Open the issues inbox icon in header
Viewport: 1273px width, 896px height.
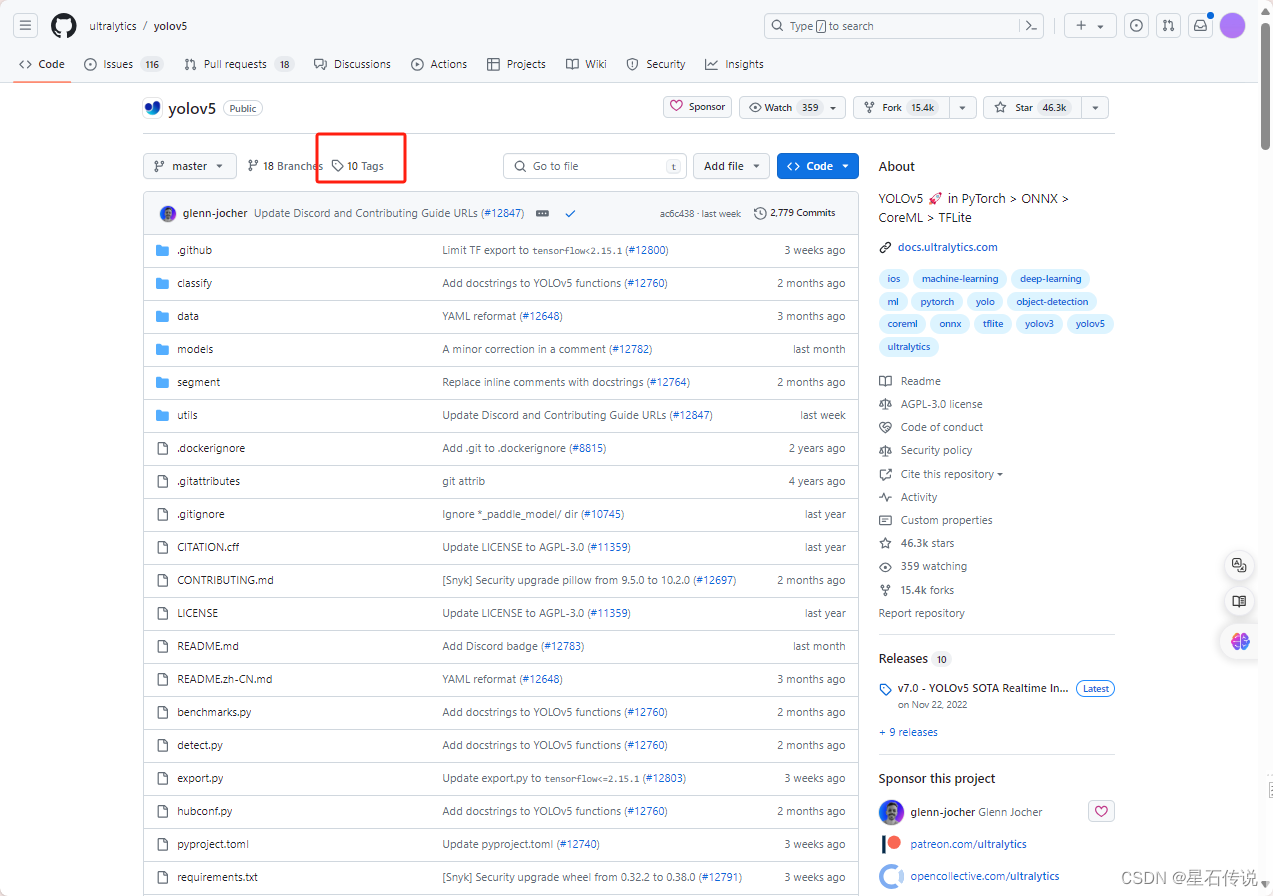(x=1136, y=26)
